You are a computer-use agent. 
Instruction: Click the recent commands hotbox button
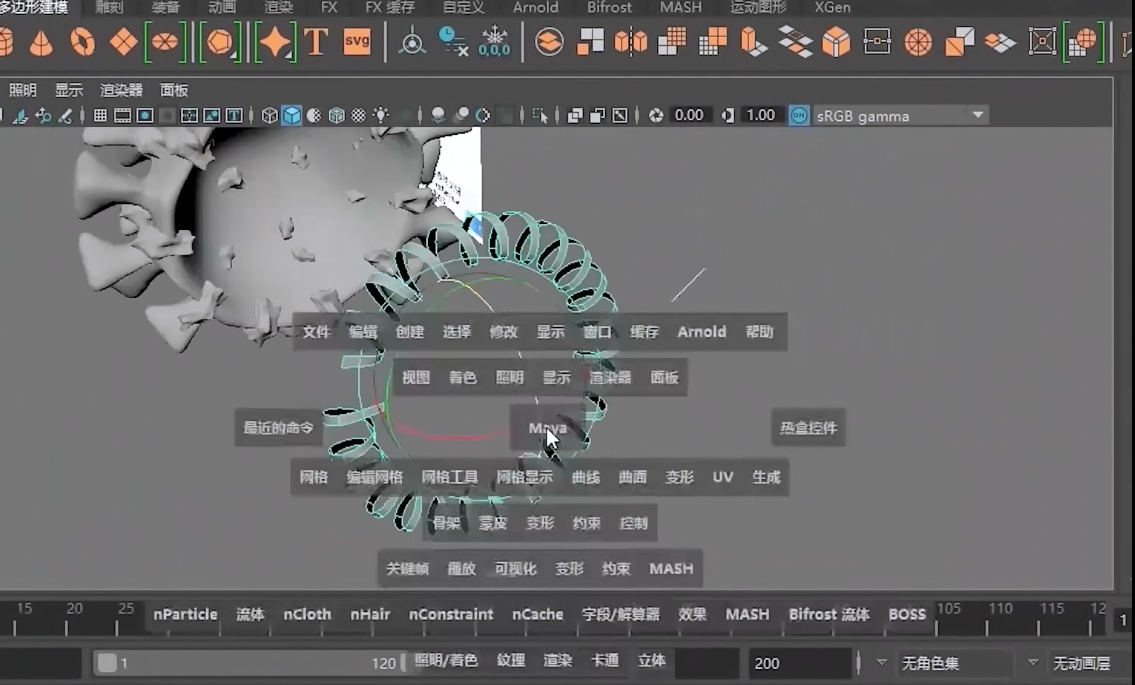(278, 428)
